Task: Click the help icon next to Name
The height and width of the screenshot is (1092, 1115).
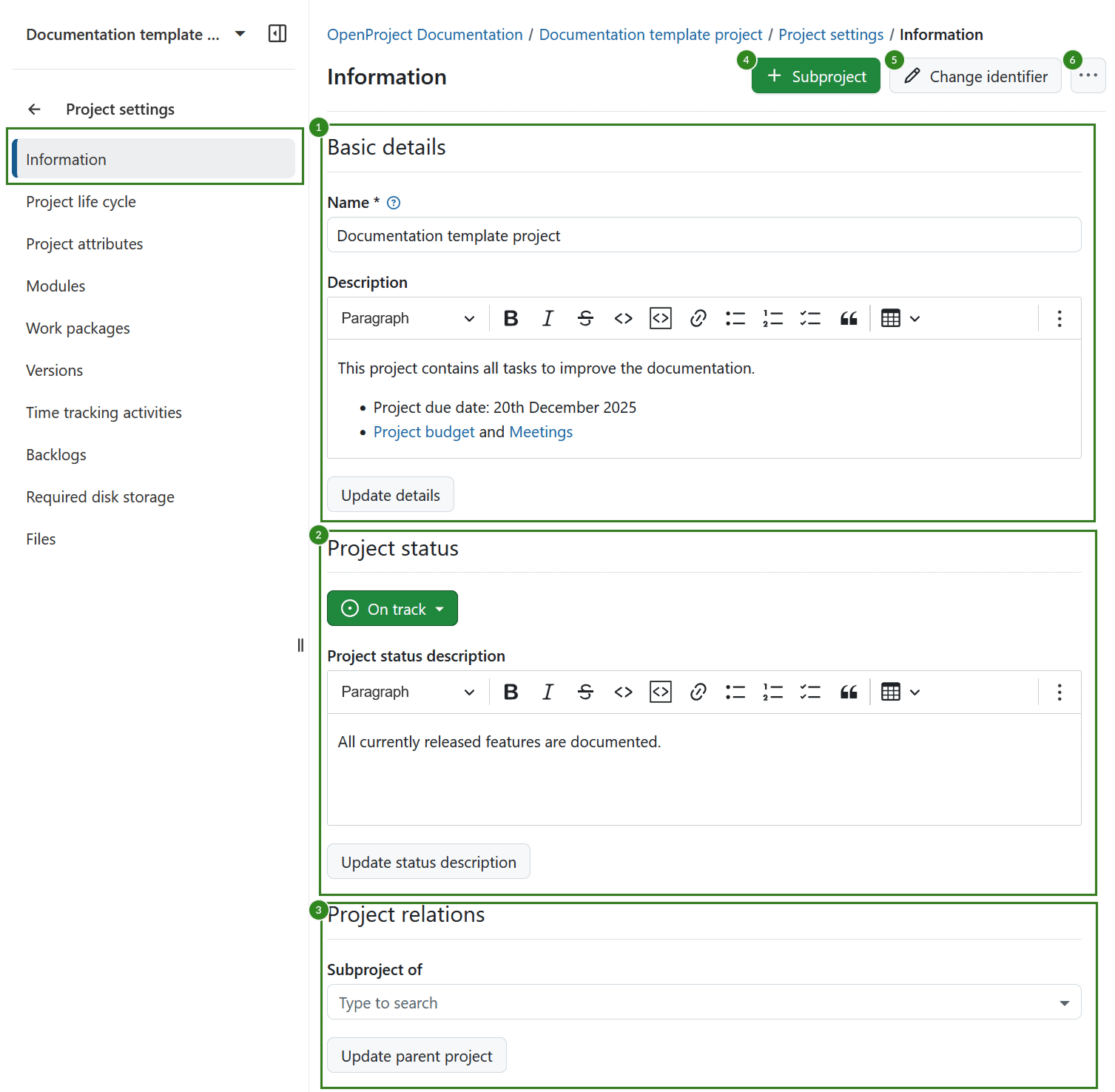Action: [394, 203]
